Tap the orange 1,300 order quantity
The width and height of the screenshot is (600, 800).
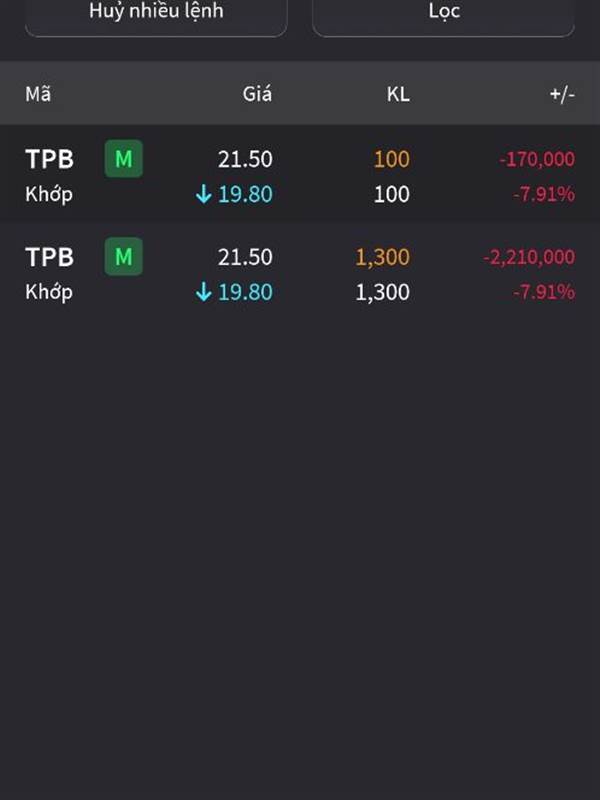(383, 257)
